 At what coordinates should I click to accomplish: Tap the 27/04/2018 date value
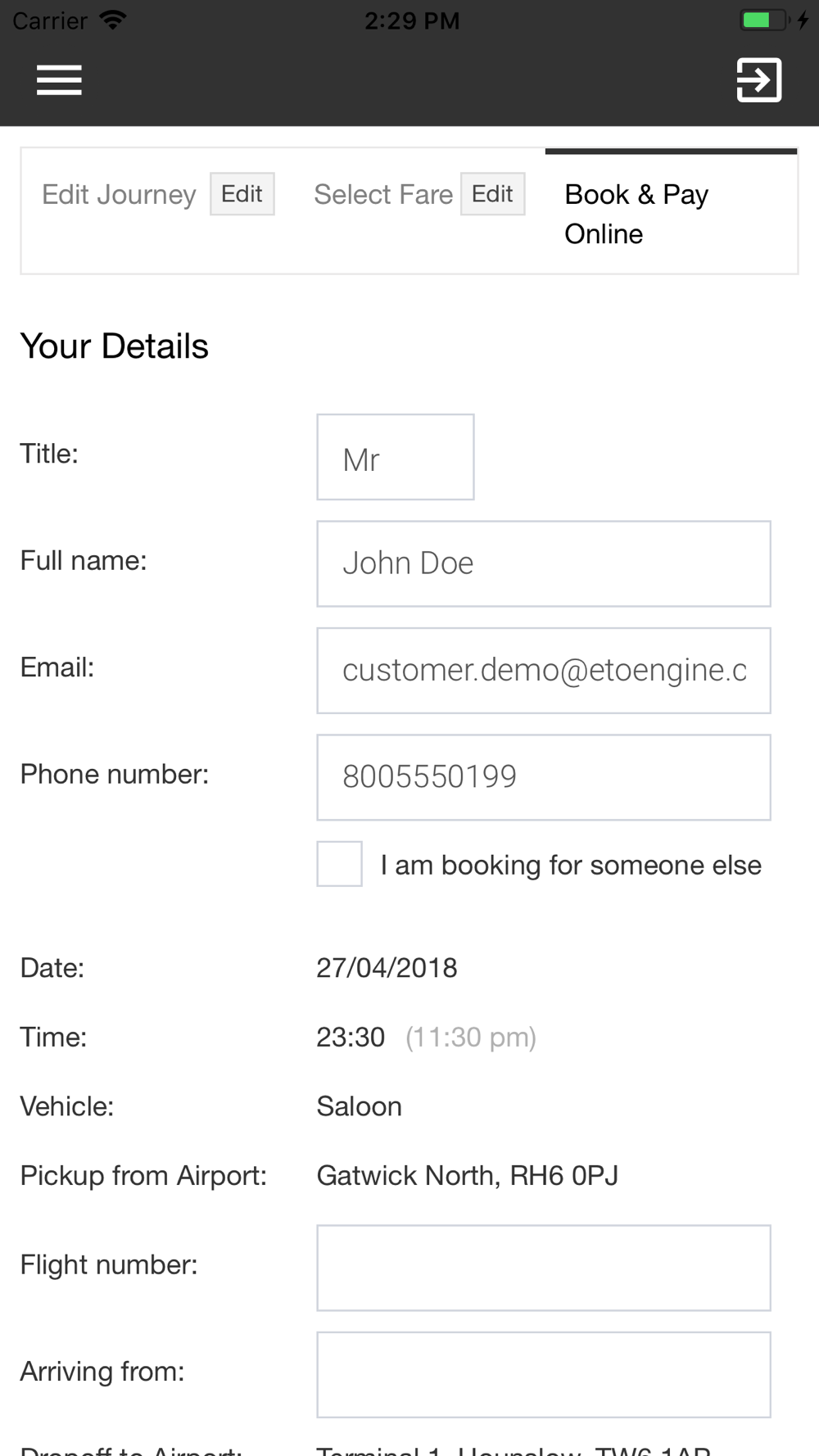(x=387, y=968)
